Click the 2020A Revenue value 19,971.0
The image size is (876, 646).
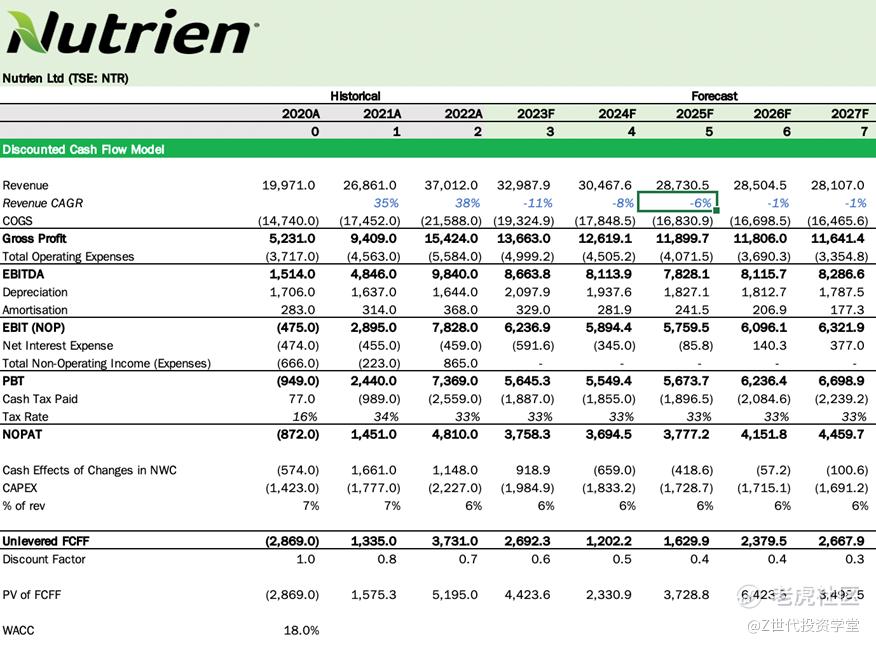pyautogui.click(x=288, y=185)
